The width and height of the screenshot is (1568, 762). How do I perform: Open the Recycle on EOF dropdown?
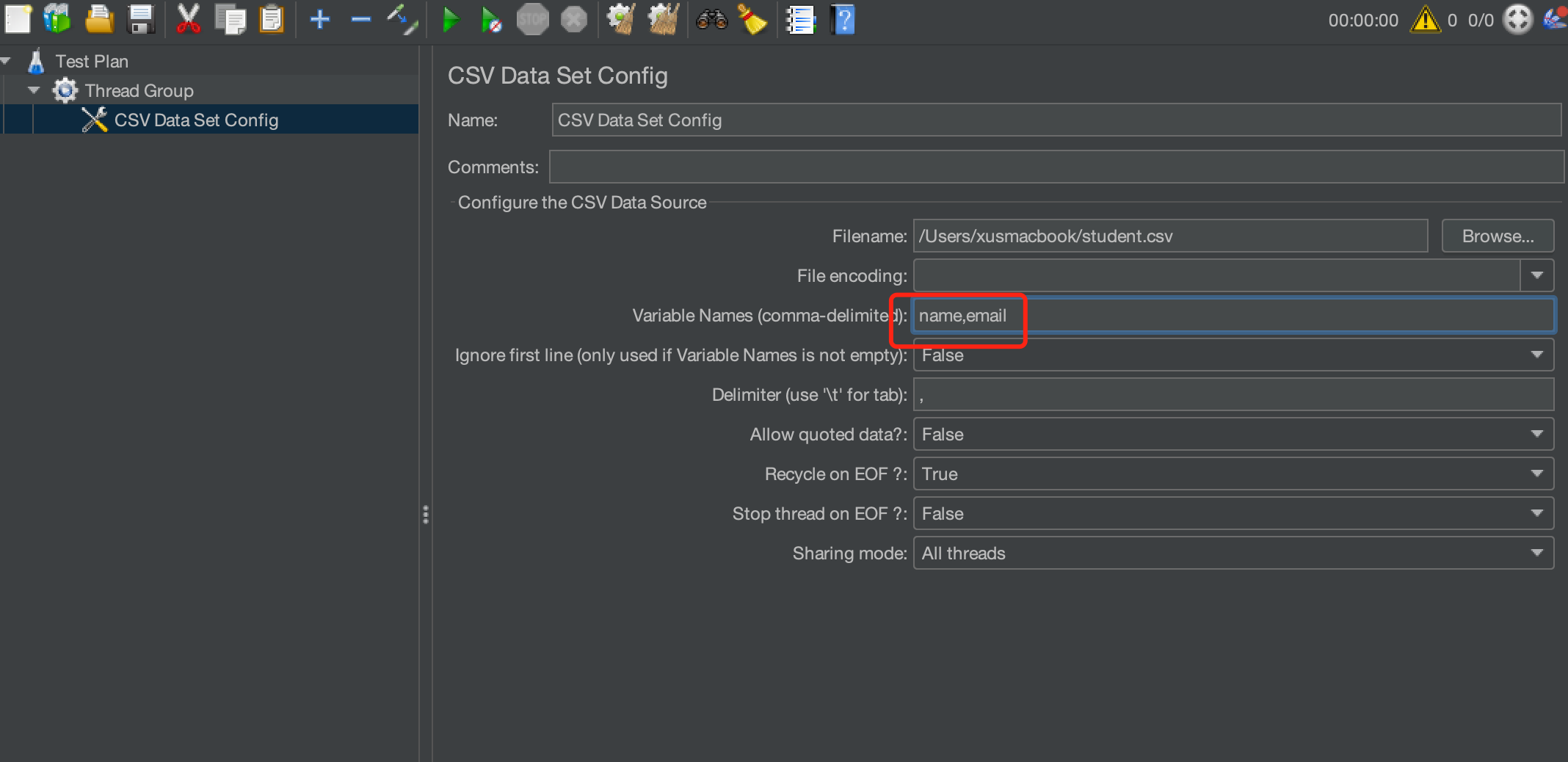pos(1536,474)
